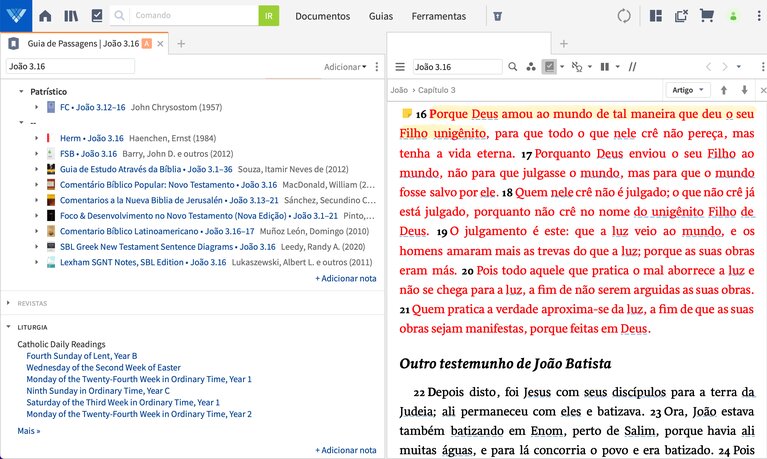This screenshot has height=459, width=767.
Task: Click the Guia de Estudo Através da Bíblia thumbnail
Action: pos(51,169)
